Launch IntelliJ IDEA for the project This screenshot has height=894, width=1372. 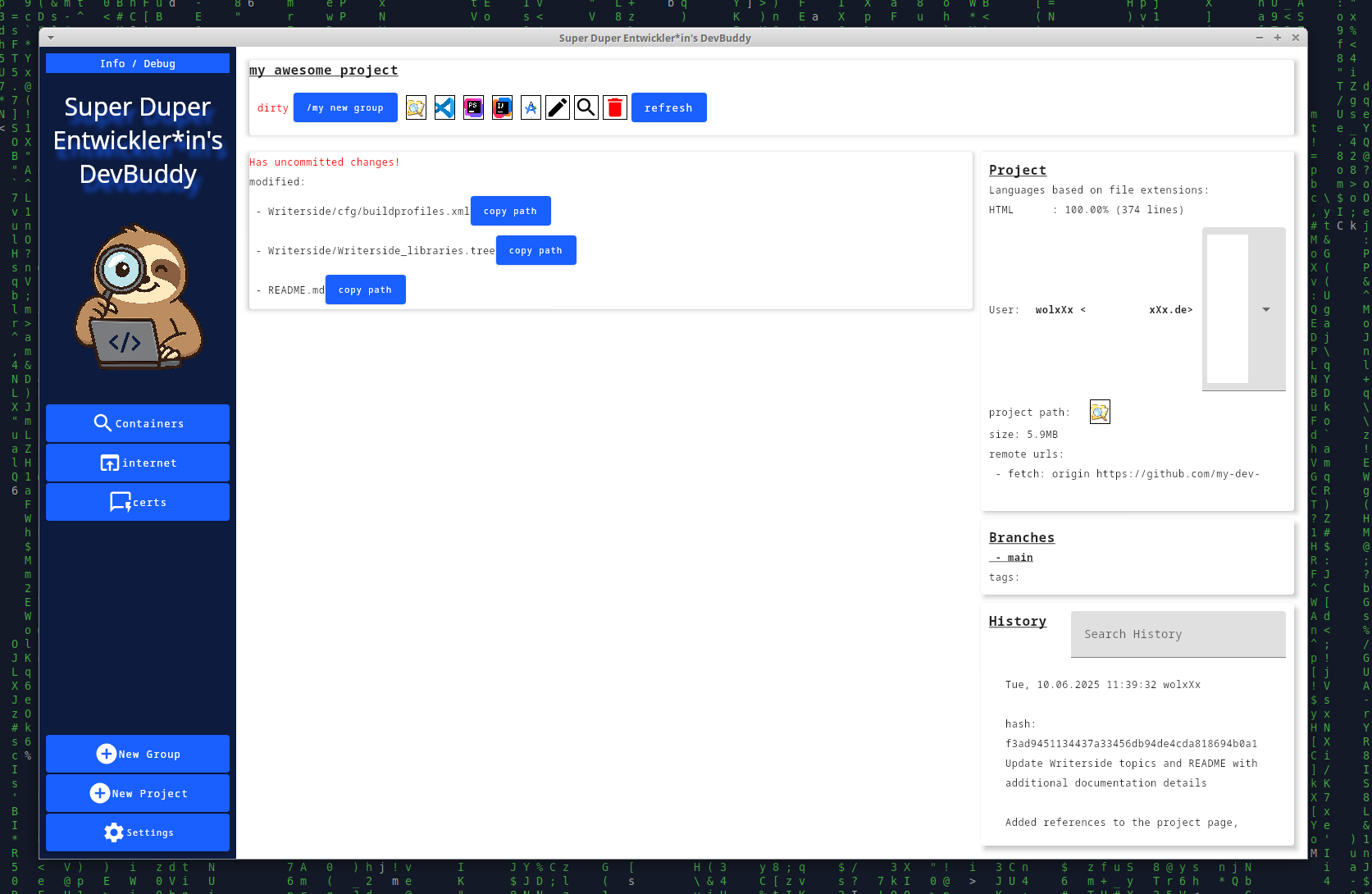502,107
